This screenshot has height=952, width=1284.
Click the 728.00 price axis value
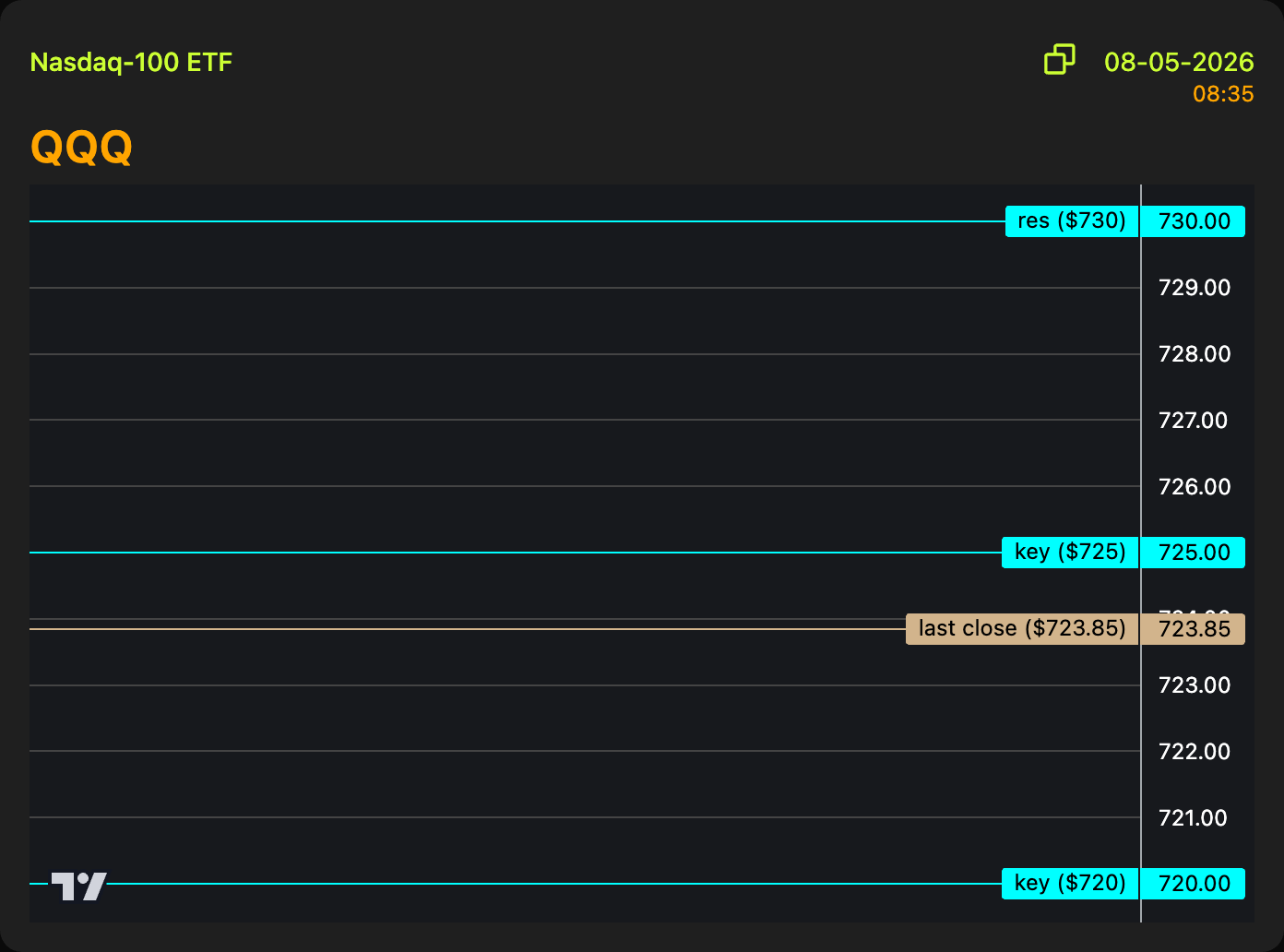(x=1195, y=354)
